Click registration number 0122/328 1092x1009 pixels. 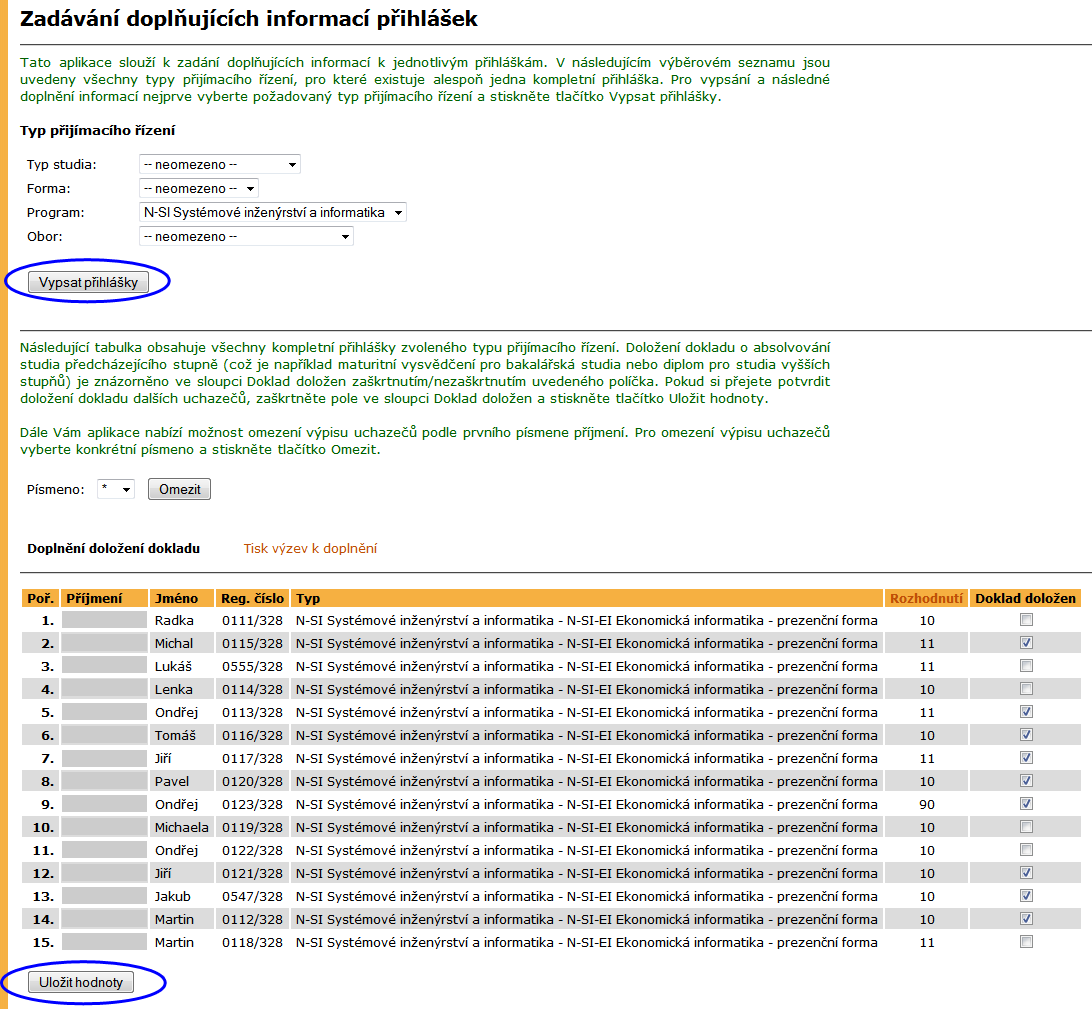(x=252, y=850)
